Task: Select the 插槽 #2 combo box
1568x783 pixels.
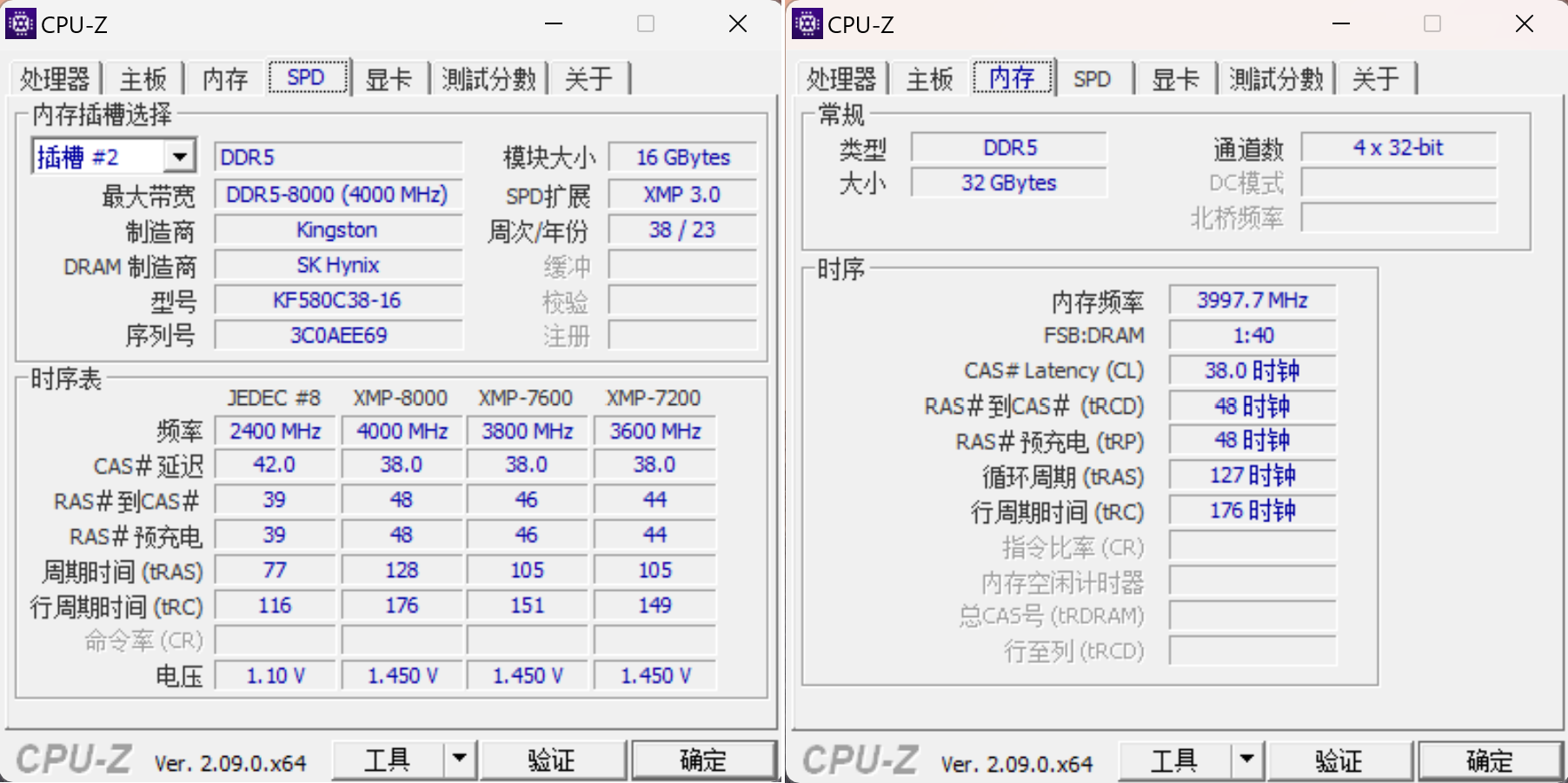Action: coord(114,157)
